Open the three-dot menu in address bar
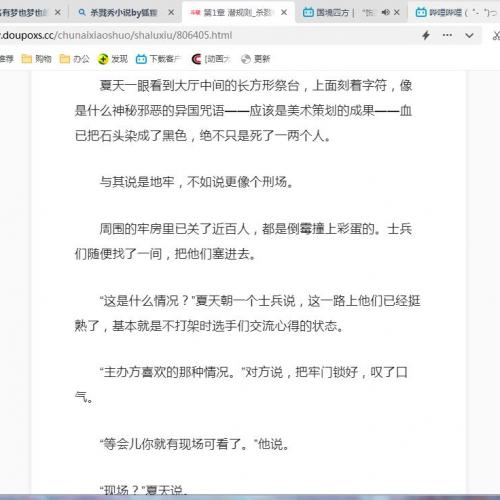The image size is (500, 500). [x=447, y=35]
